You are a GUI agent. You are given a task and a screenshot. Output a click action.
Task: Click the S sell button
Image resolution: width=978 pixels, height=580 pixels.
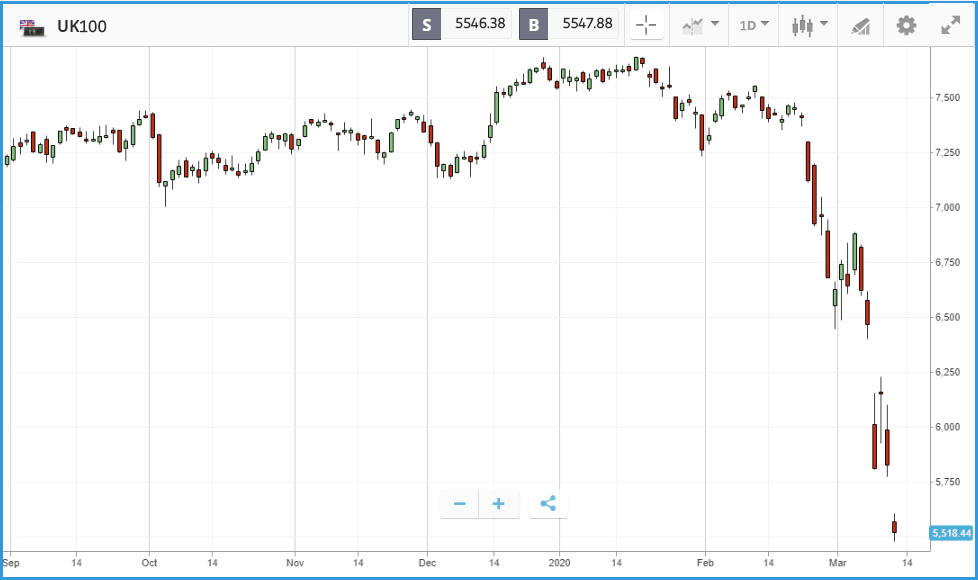tap(427, 25)
